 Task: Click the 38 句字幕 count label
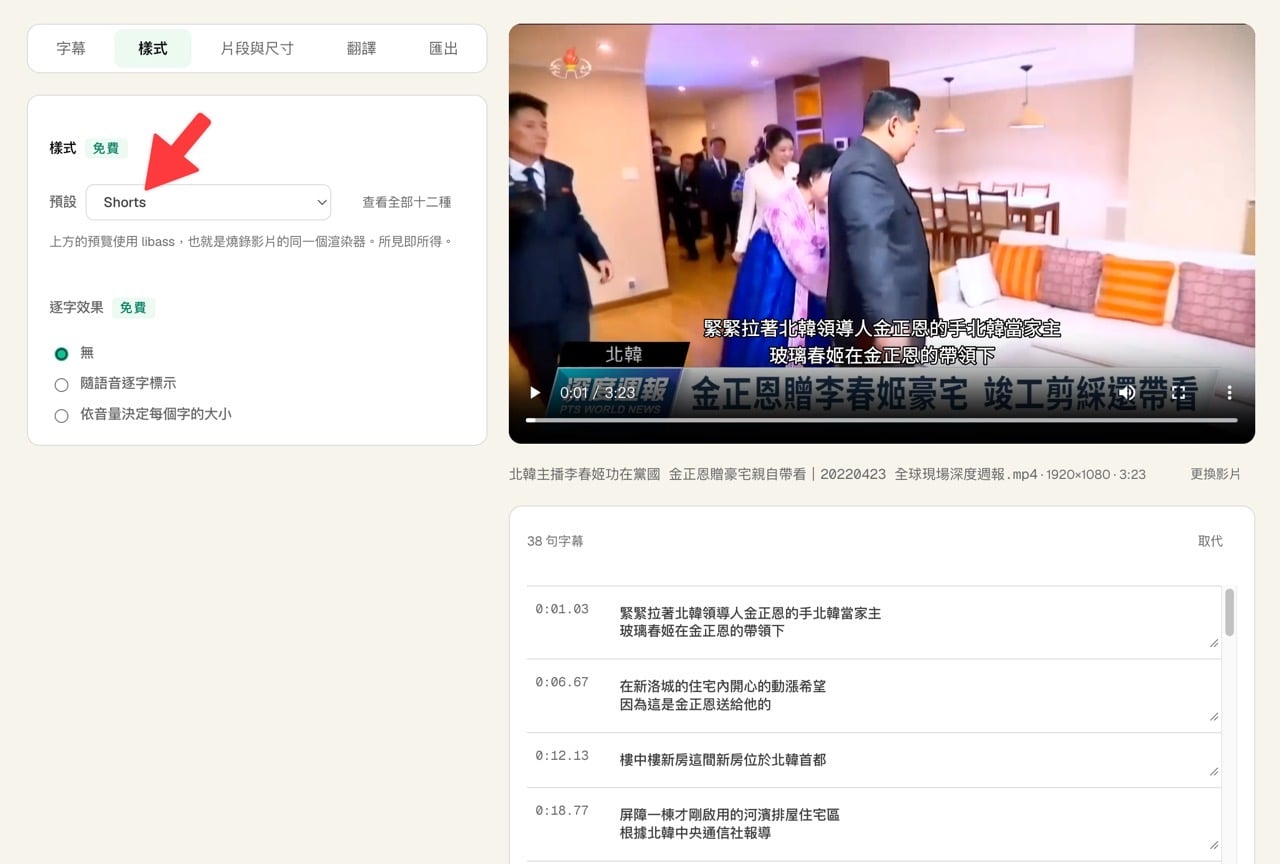click(555, 541)
